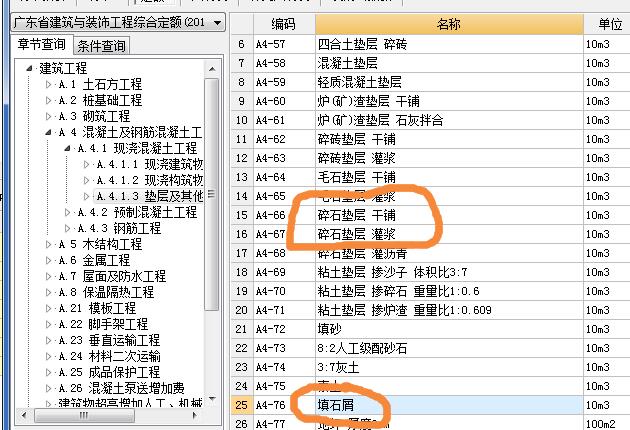The height and width of the screenshot is (430, 630).
Task: Expand the A.4.1.1 现浇建筑物 node
Action: [86, 164]
